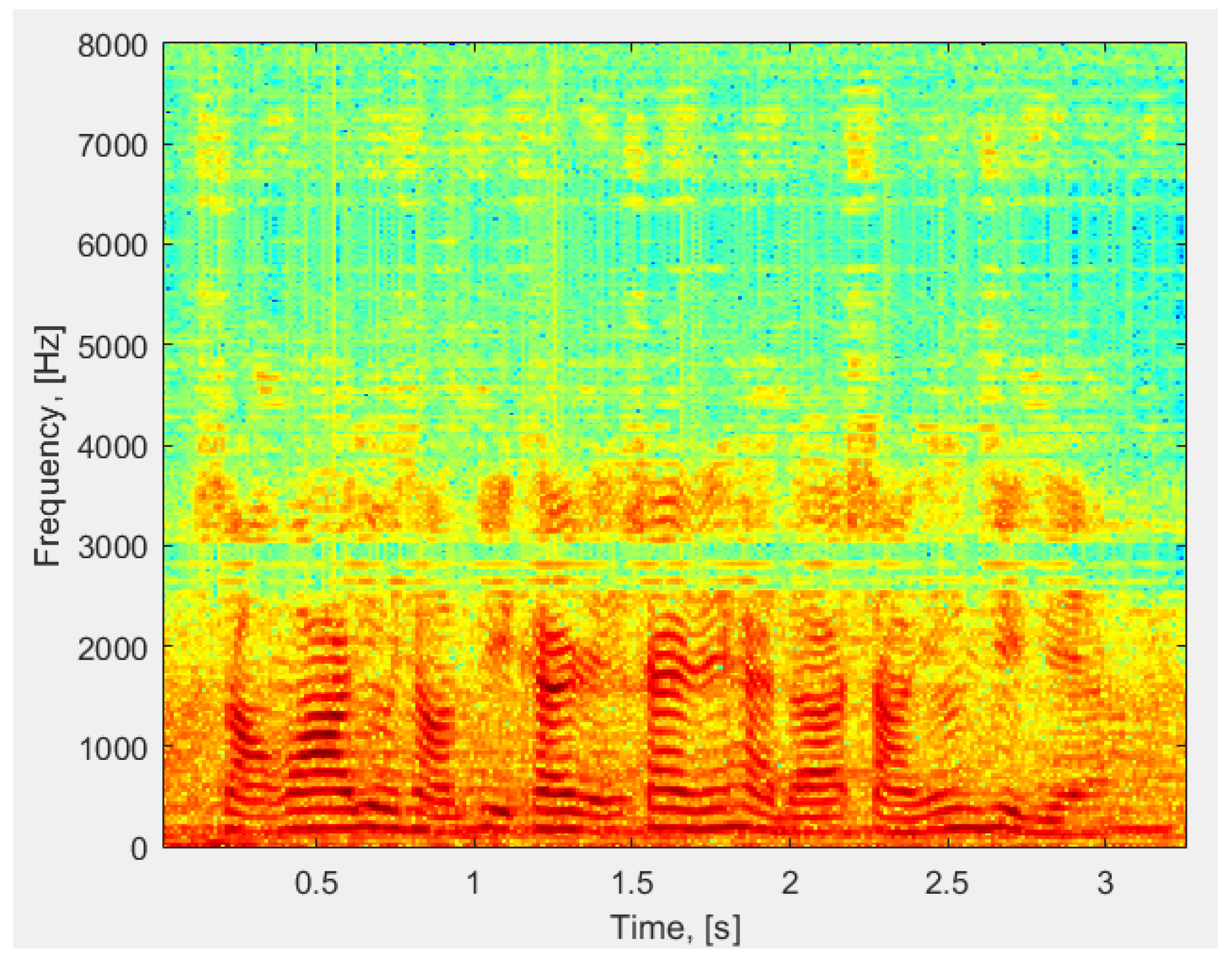The width and height of the screenshot is (1232, 966).
Task: Click the 3000 frequency tick label
Action: point(112,547)
